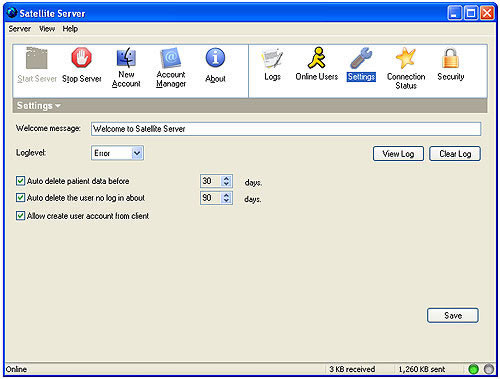The image size is (500, 379).
Task: Open the Help menu
Action: 70,29
